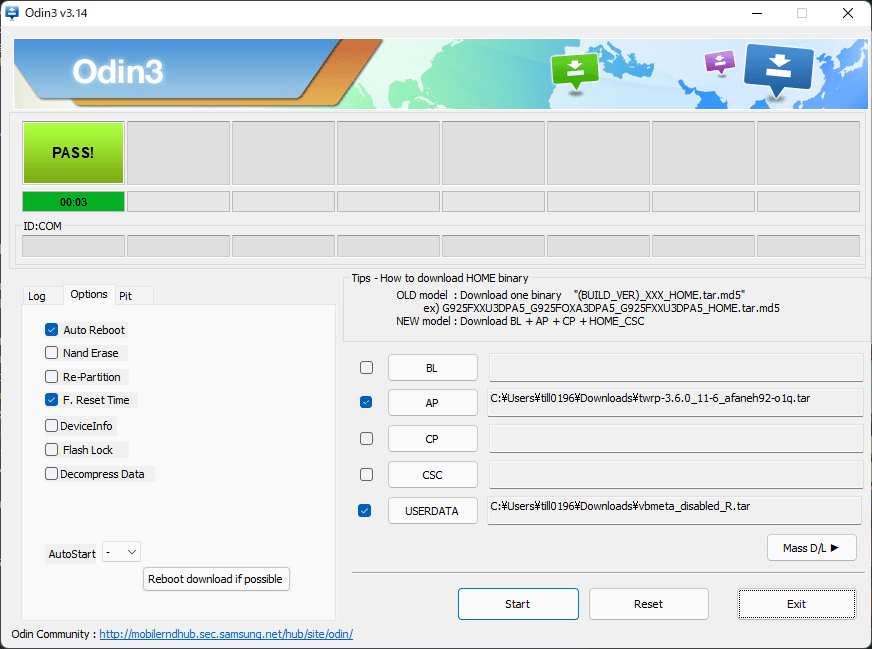Uncheck the AP file checkbox
Screen dimensions: 872x649
(366, 402)
